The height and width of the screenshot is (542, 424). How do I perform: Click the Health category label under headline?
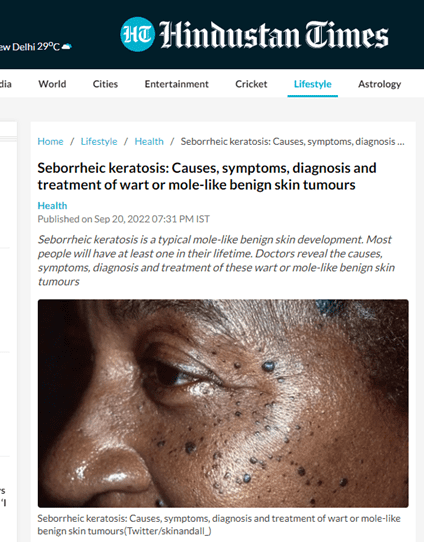point(52,206)
